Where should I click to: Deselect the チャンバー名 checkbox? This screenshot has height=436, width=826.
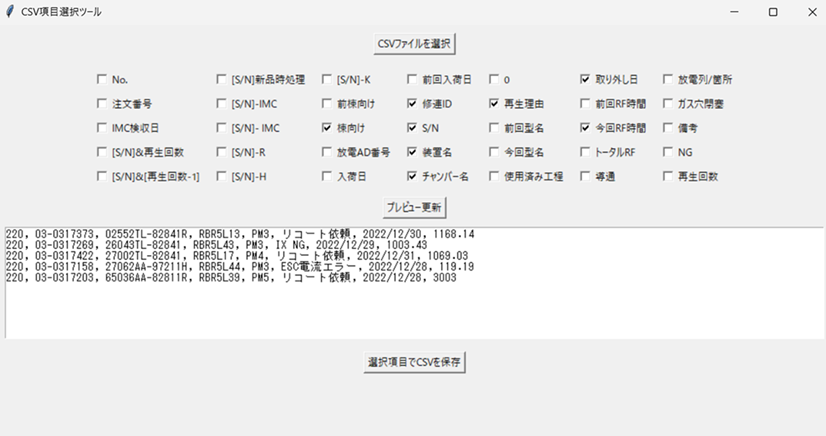412,177
